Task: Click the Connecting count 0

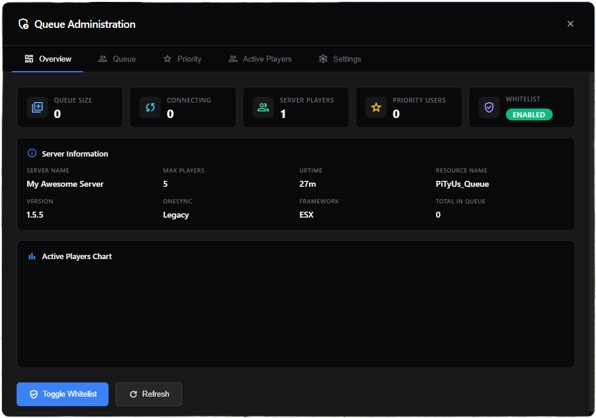Action: point(170,114)
